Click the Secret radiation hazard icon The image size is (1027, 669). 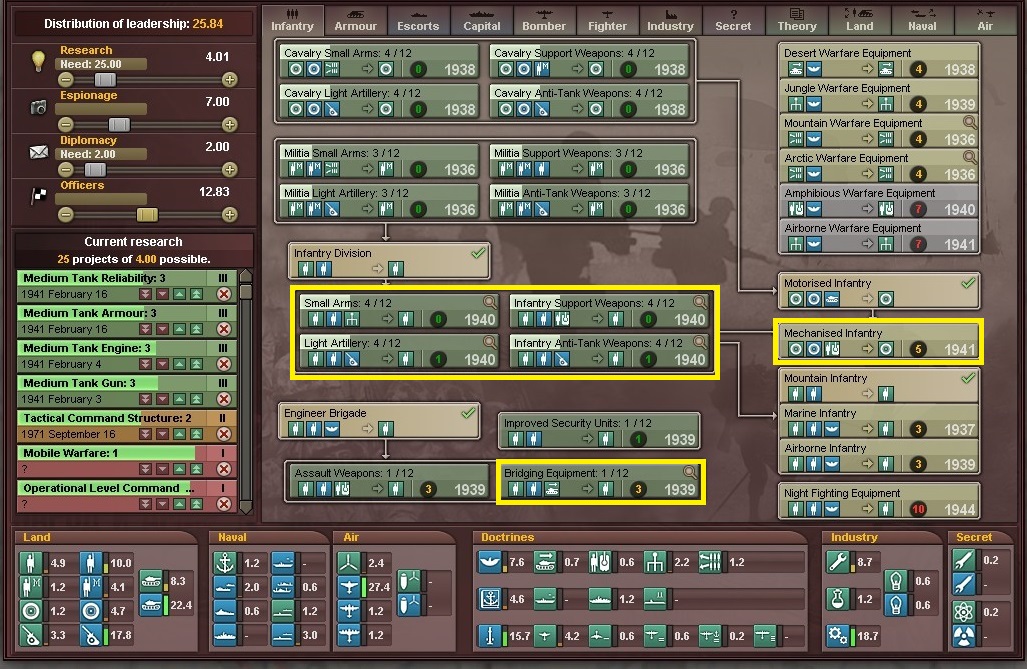click(x=963, y=636)
